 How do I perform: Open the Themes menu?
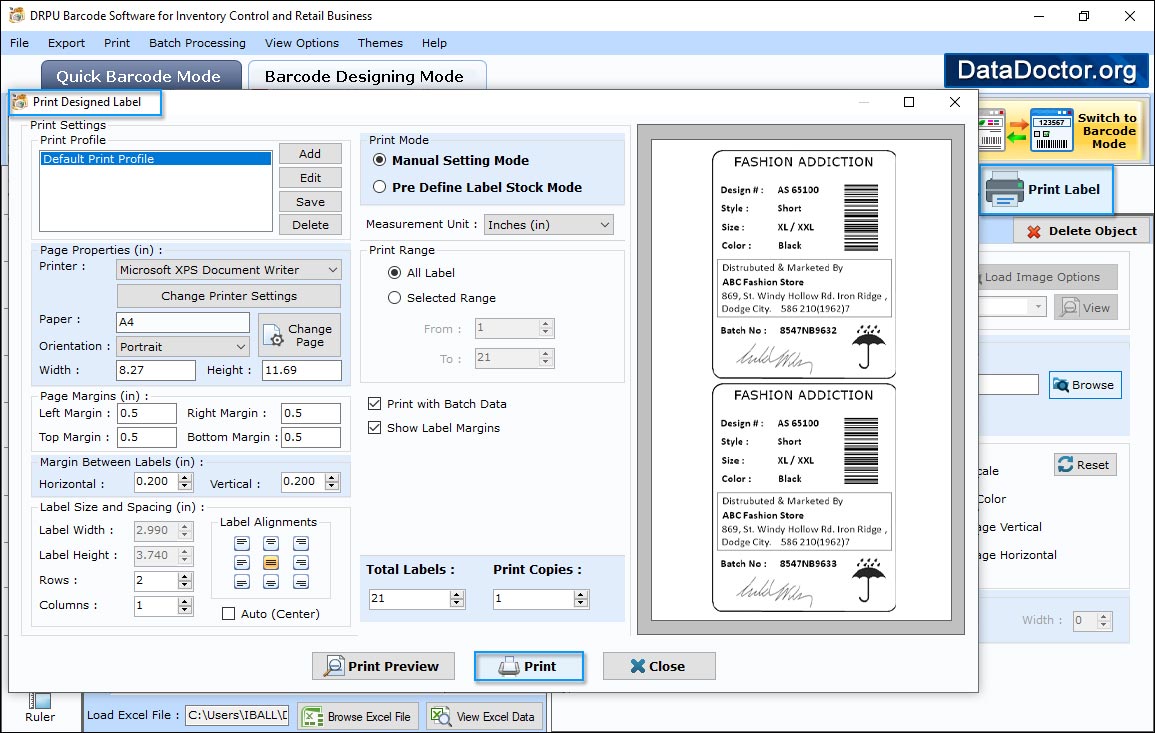pyautogui.click(x=380, y=43)
